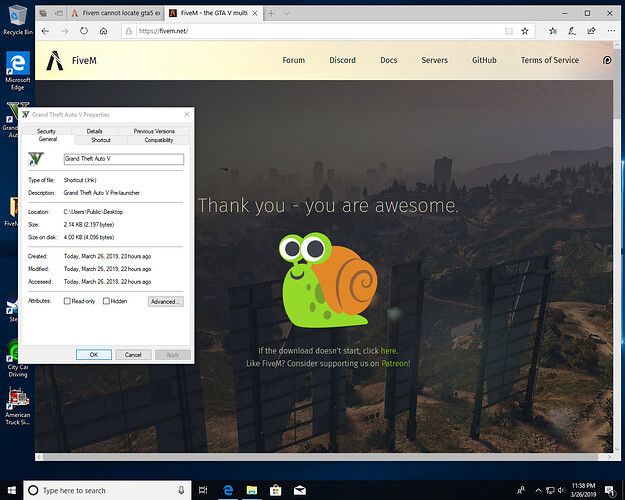The width and height of the screenshot is (625, 500).
Task: Click the padlock site security icon
Action: click(x=129, y=31)
